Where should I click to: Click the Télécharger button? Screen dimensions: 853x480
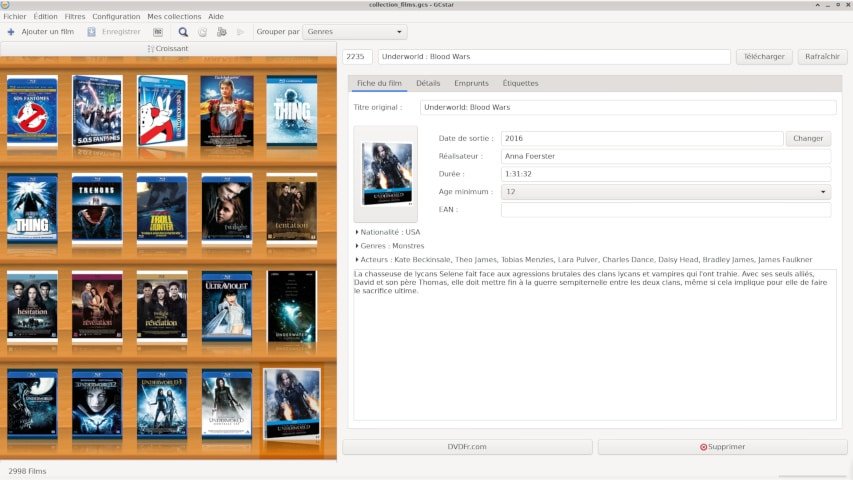[x=764, y=57]
